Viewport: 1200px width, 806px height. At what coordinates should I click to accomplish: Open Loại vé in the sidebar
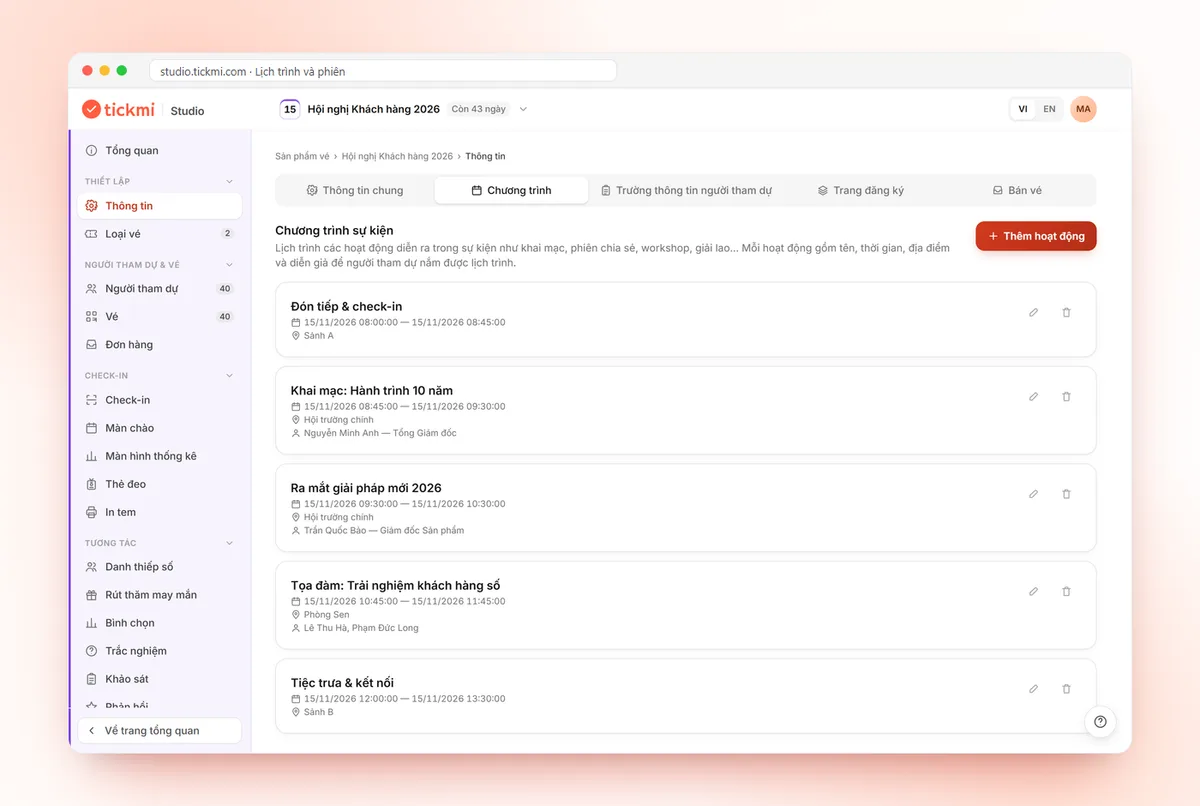pyautogui.click(x=160, y=234)
